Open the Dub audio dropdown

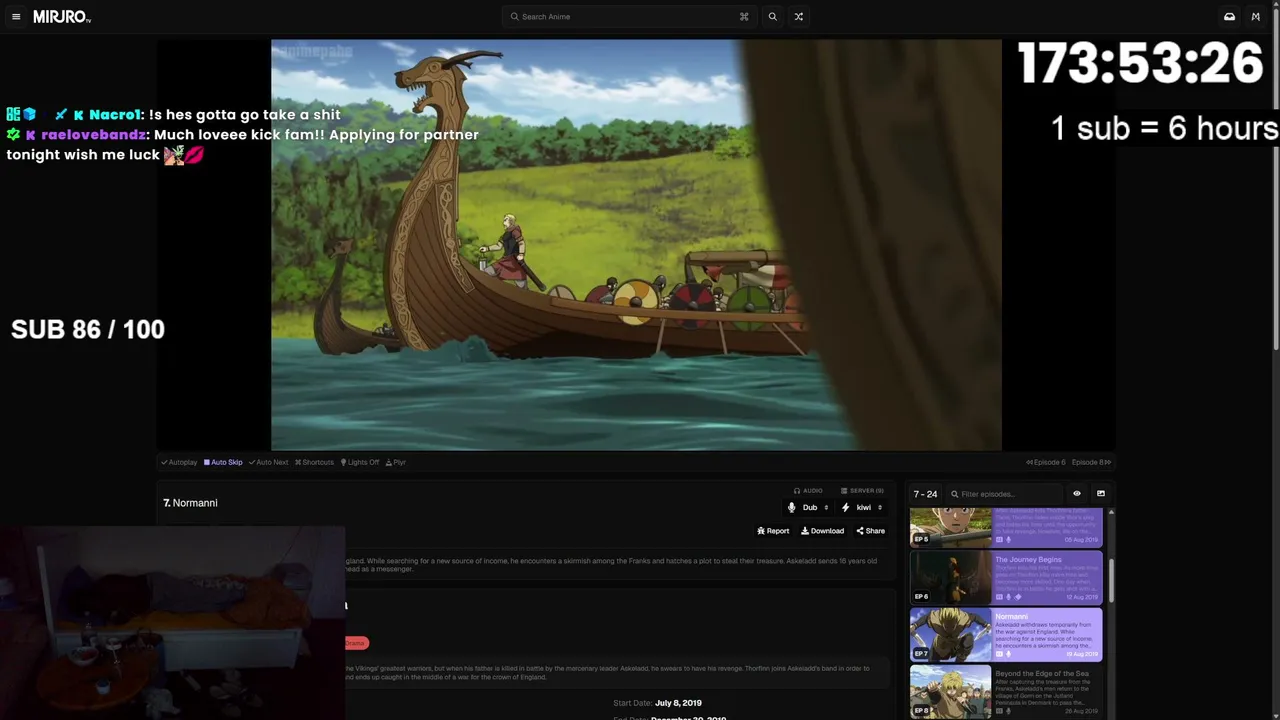[809, 508]
